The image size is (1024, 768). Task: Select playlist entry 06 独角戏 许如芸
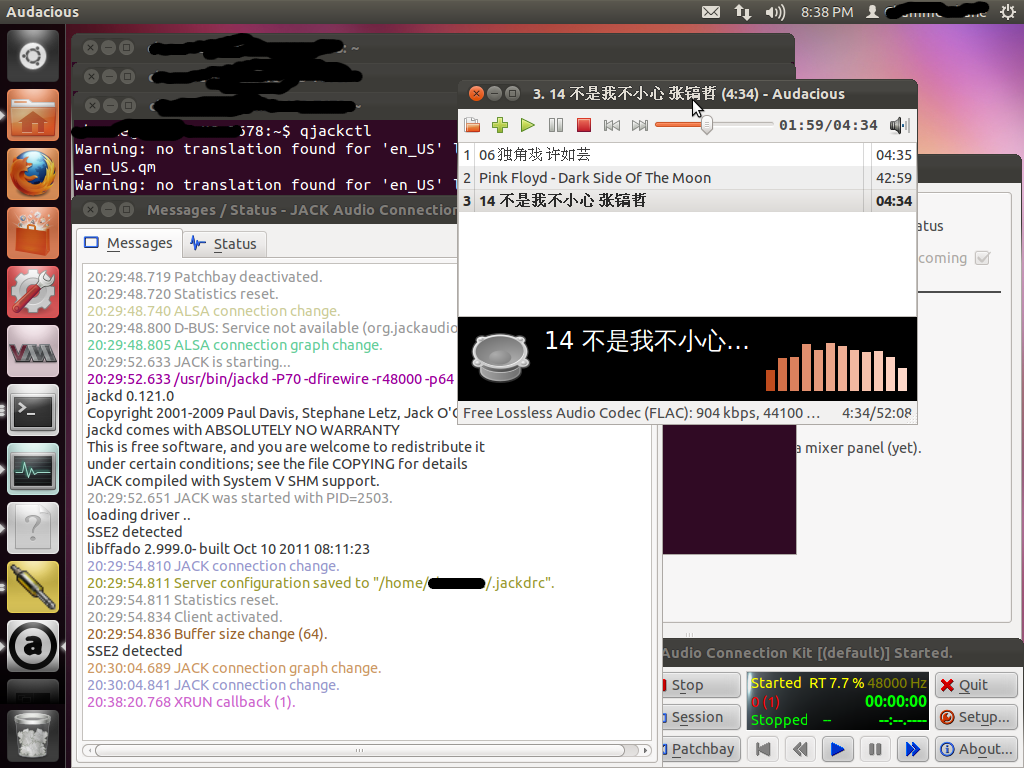pyautogui.click(x=687, y=155)
